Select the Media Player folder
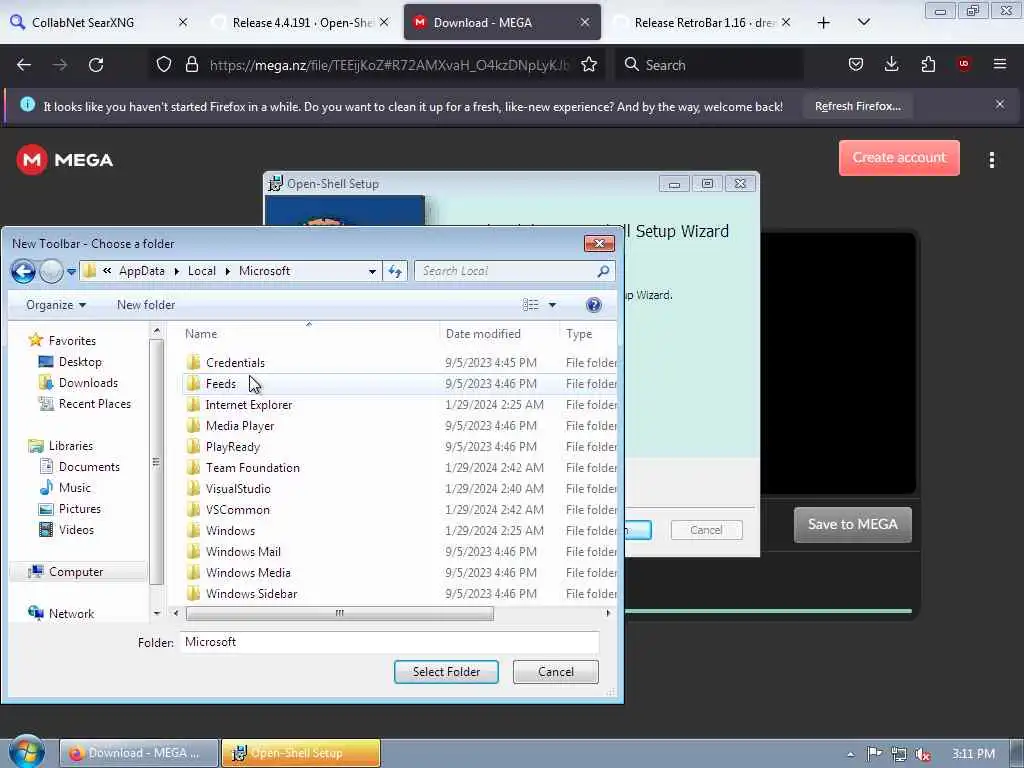The height and width of the screenshot is (768, 1024). point(240,426)
